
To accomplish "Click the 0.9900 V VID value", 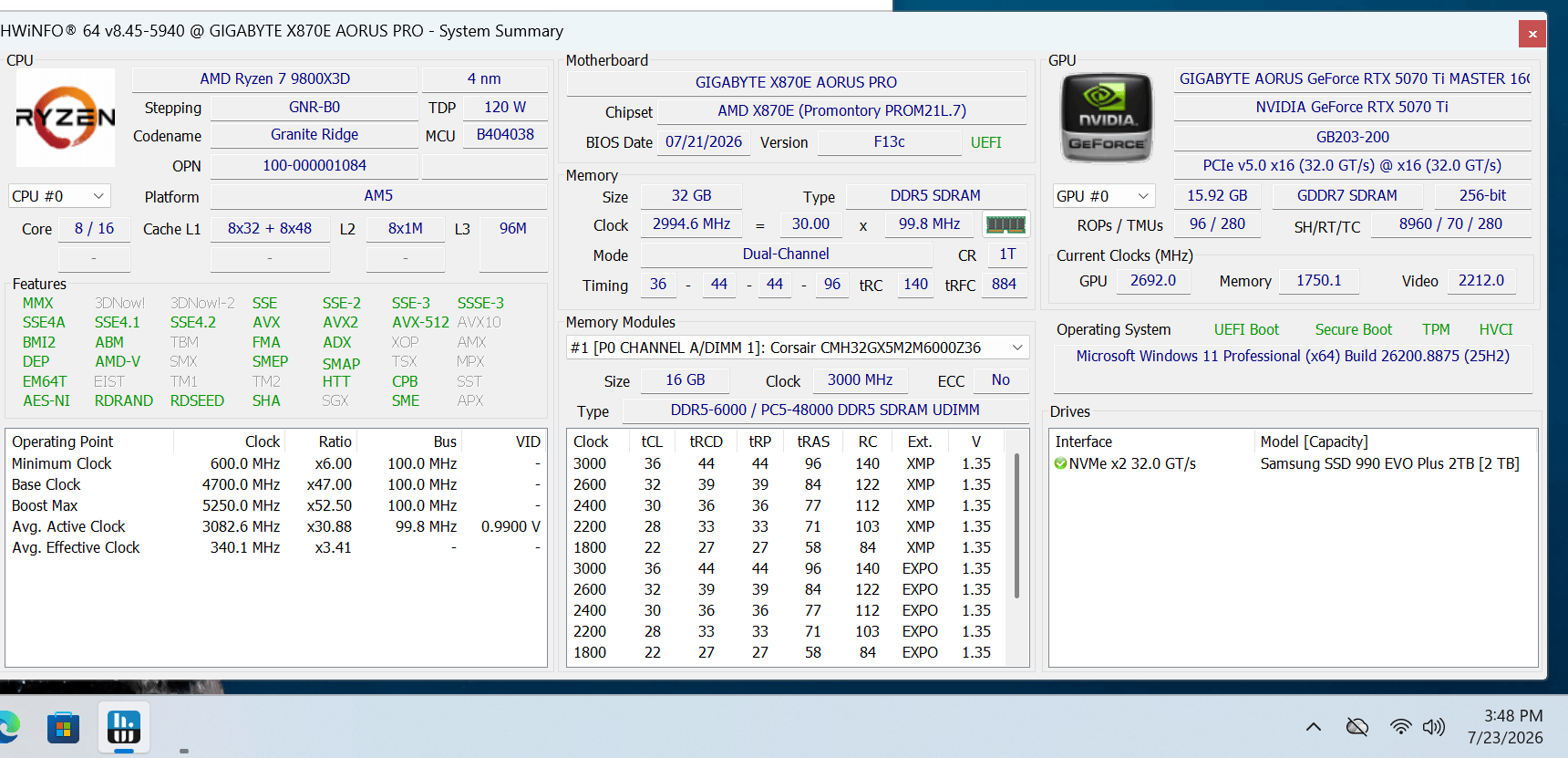I will point(511,526).
